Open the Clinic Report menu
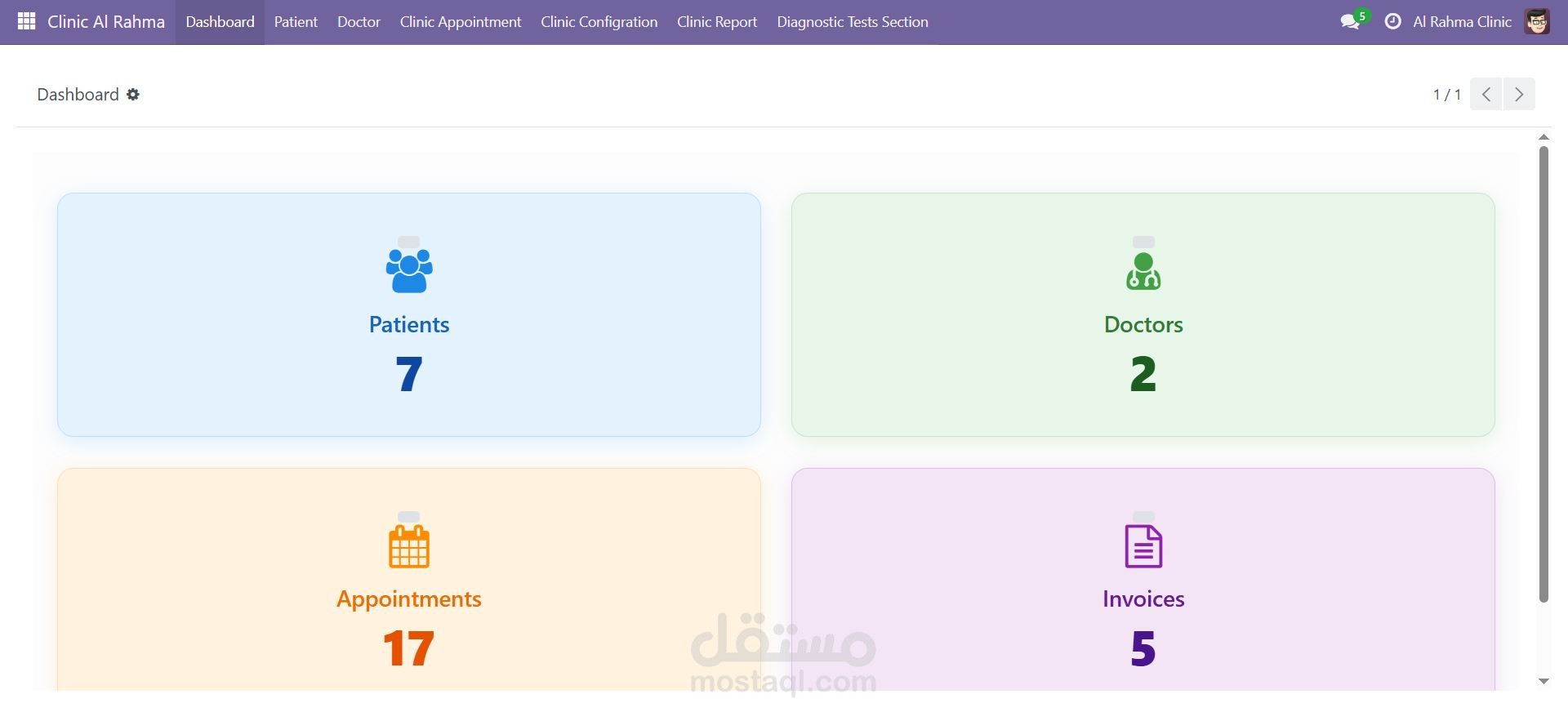The width and height of the screenshot is (1568, 712). [717, 22]
